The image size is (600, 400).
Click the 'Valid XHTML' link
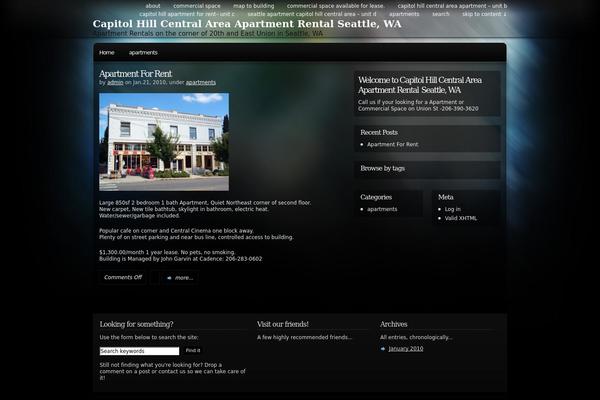pos(461,218)
